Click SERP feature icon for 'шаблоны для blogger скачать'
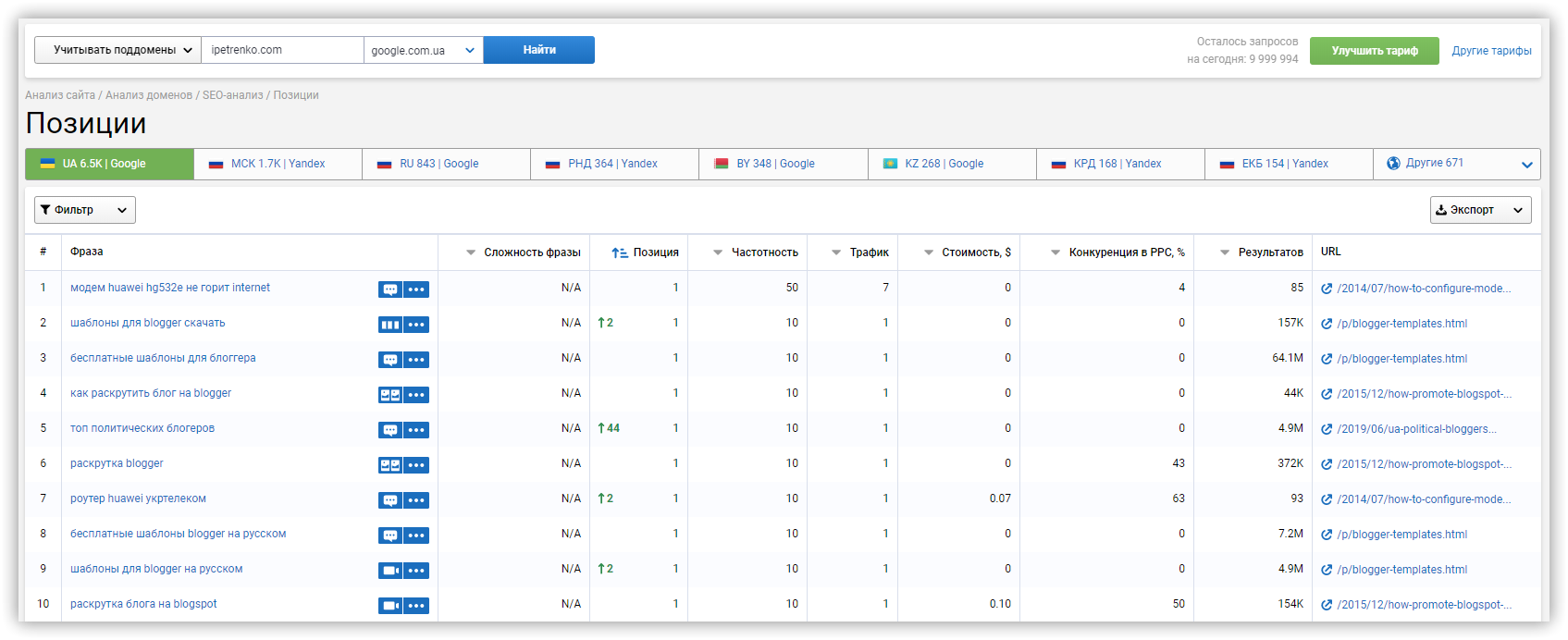The width and height of the screenshot is (1568, 640). (390, 325)
